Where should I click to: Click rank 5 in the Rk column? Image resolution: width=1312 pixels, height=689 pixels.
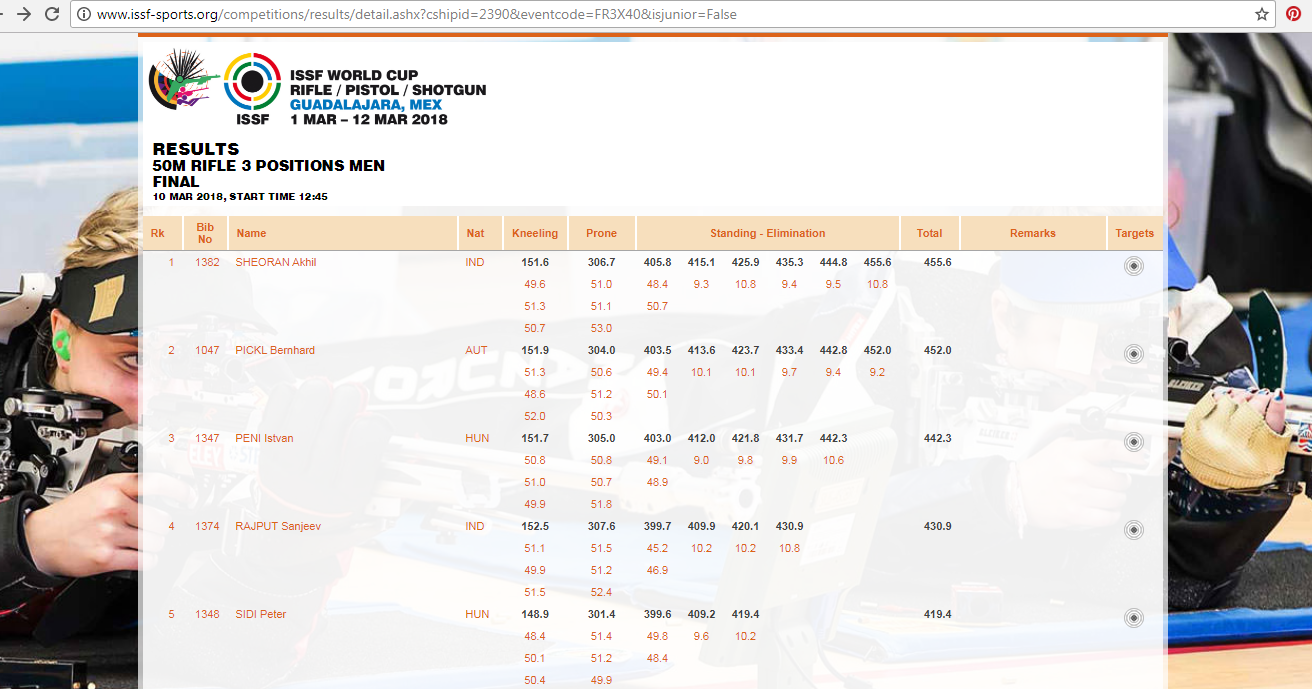click(x=171, y=614)
